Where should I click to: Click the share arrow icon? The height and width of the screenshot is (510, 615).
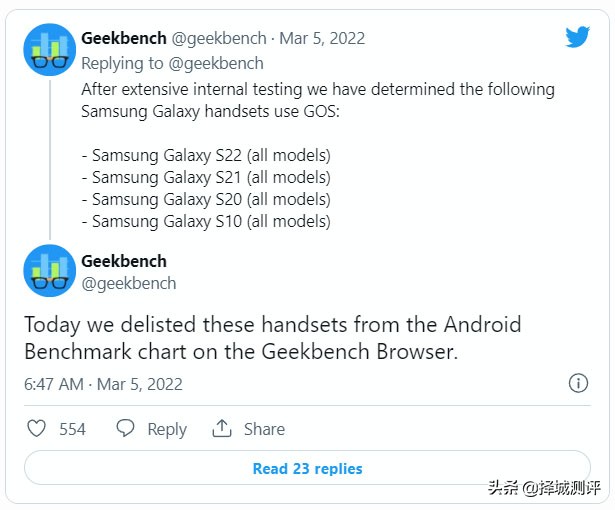click(x=222, y=429)
